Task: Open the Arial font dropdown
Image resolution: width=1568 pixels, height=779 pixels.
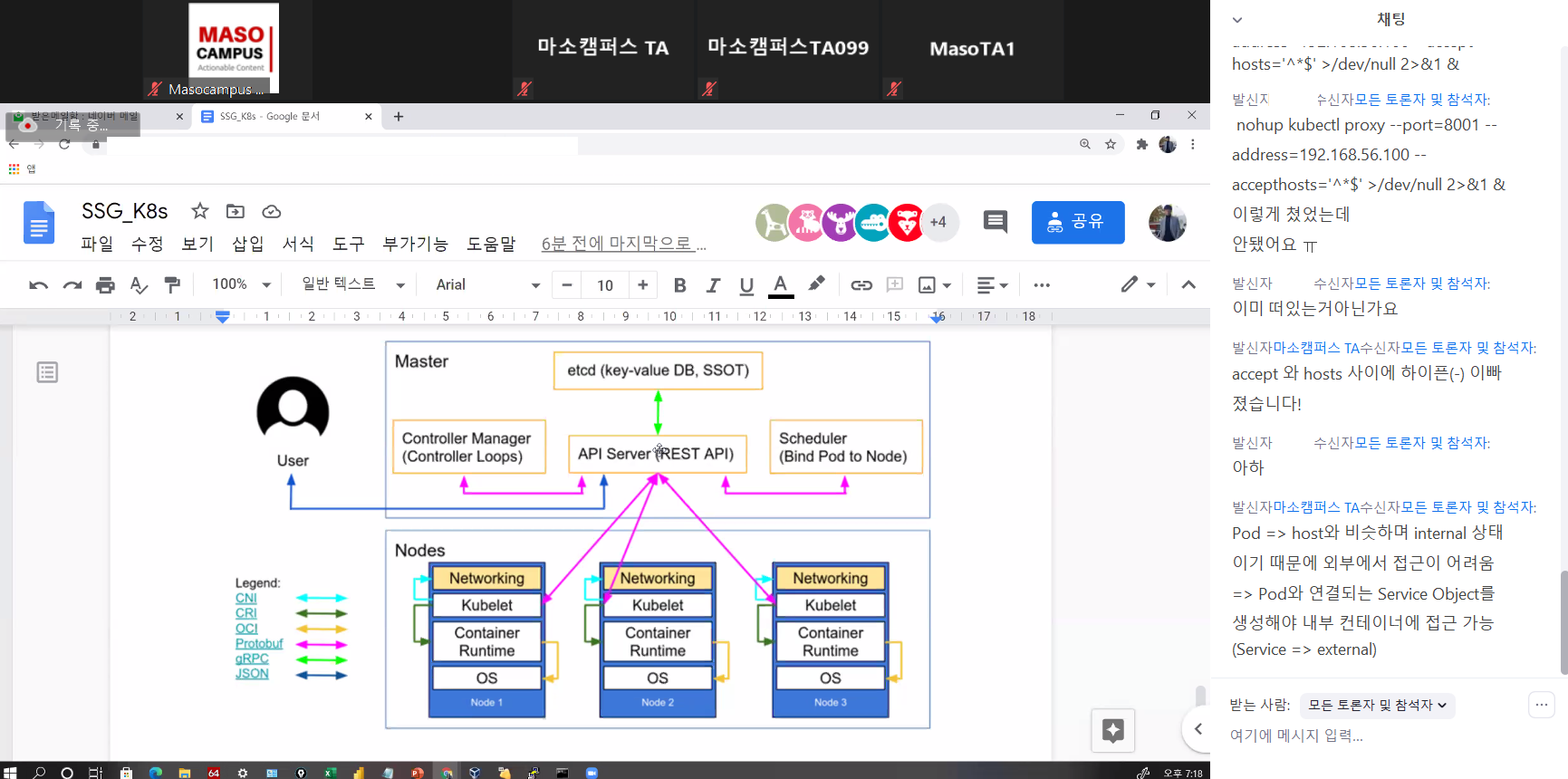Action: click(x=487, y=285)
